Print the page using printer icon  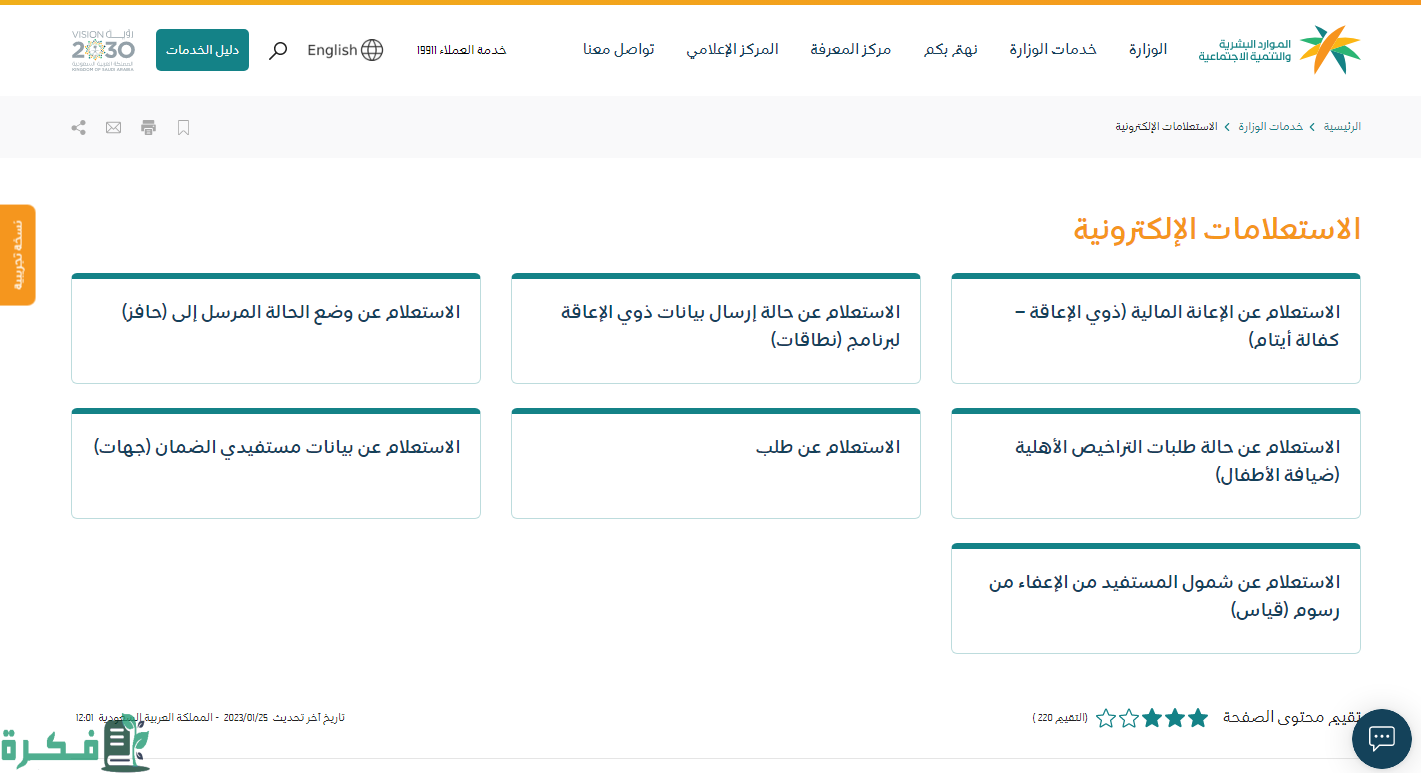point(149,127)
